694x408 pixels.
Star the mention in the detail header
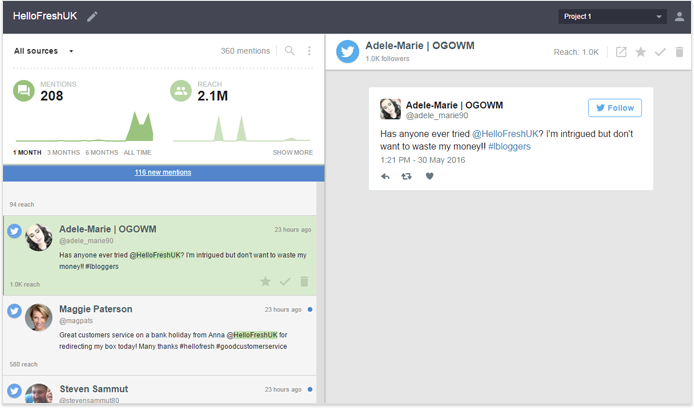[x=640, y=52]
